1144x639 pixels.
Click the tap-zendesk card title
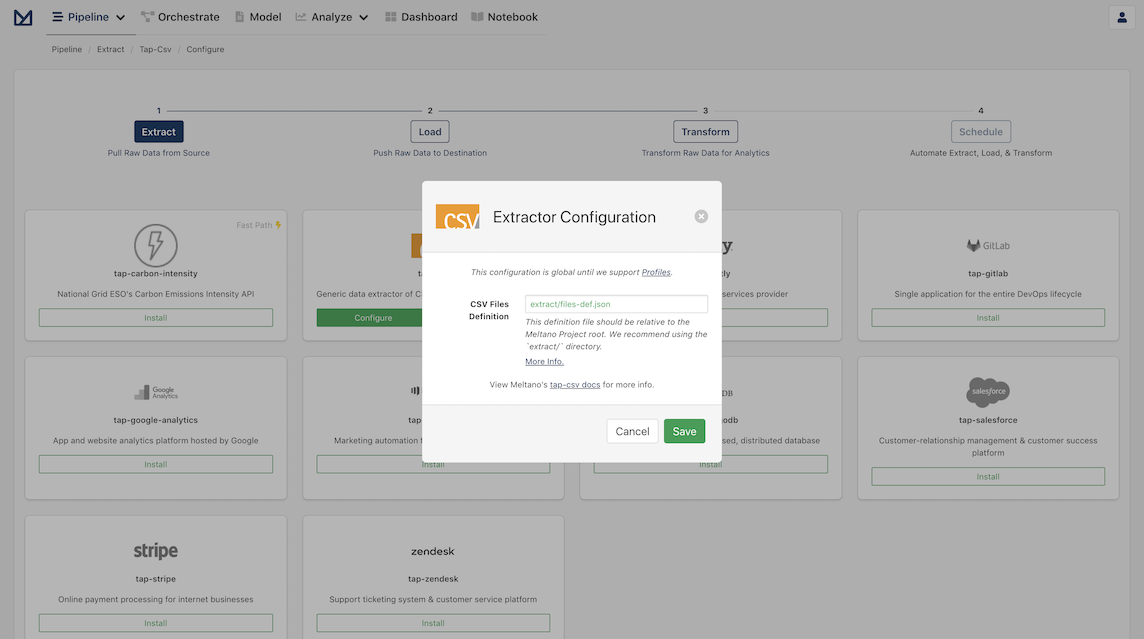click(x=433, y=579)
